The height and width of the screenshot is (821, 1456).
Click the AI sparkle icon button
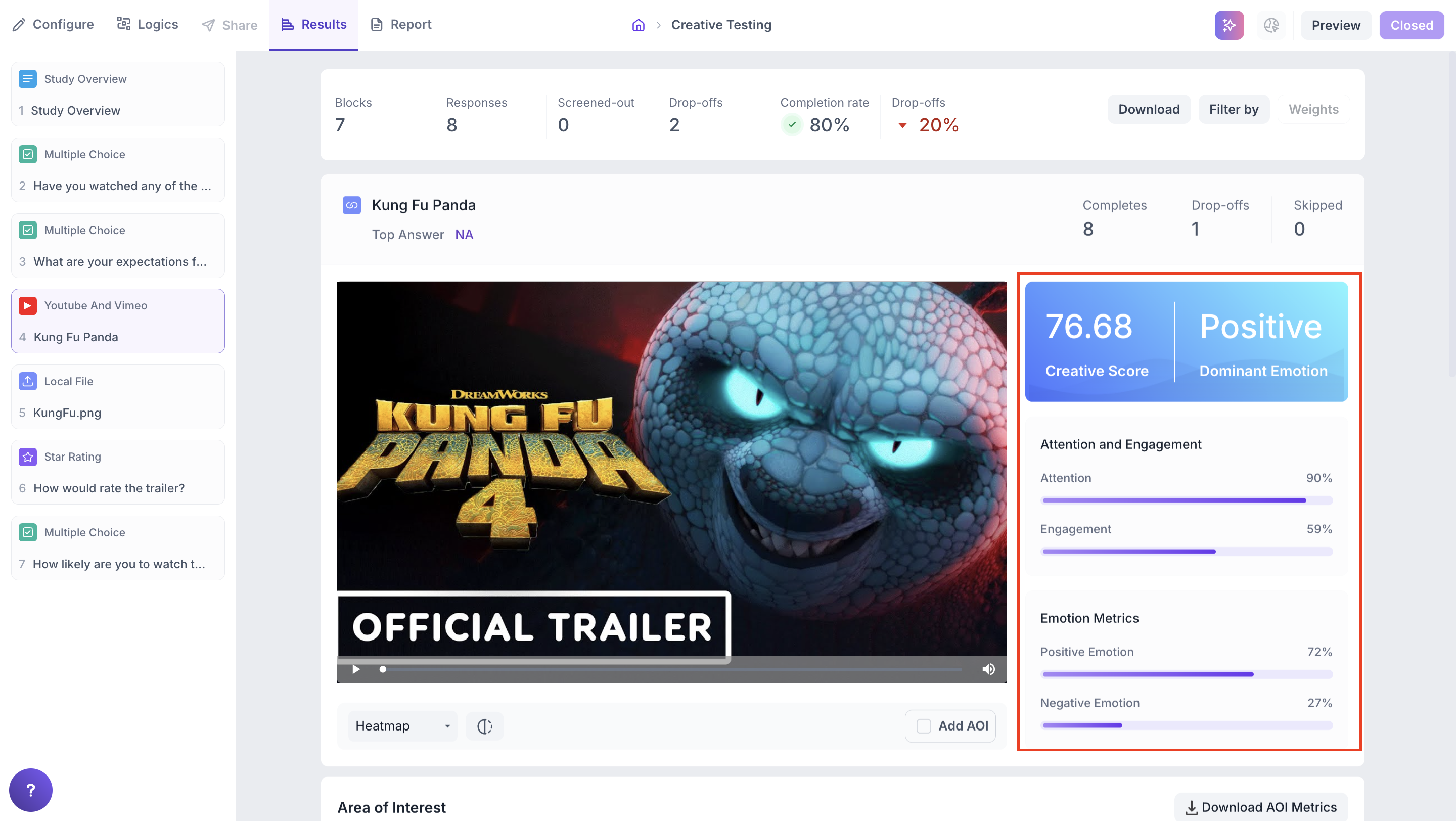(x=1229, y=25)
